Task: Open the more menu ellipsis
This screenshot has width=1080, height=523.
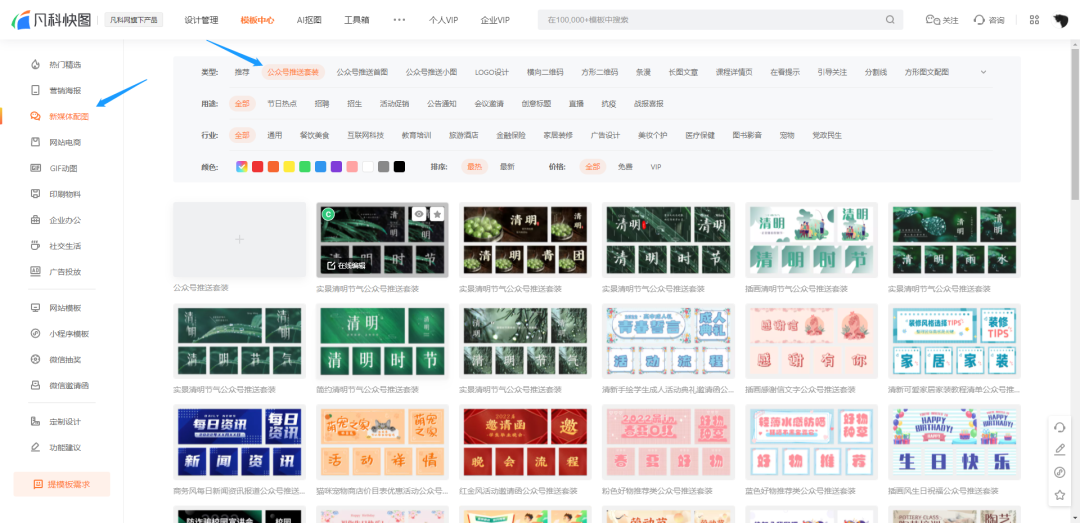Action: point(399,20)
